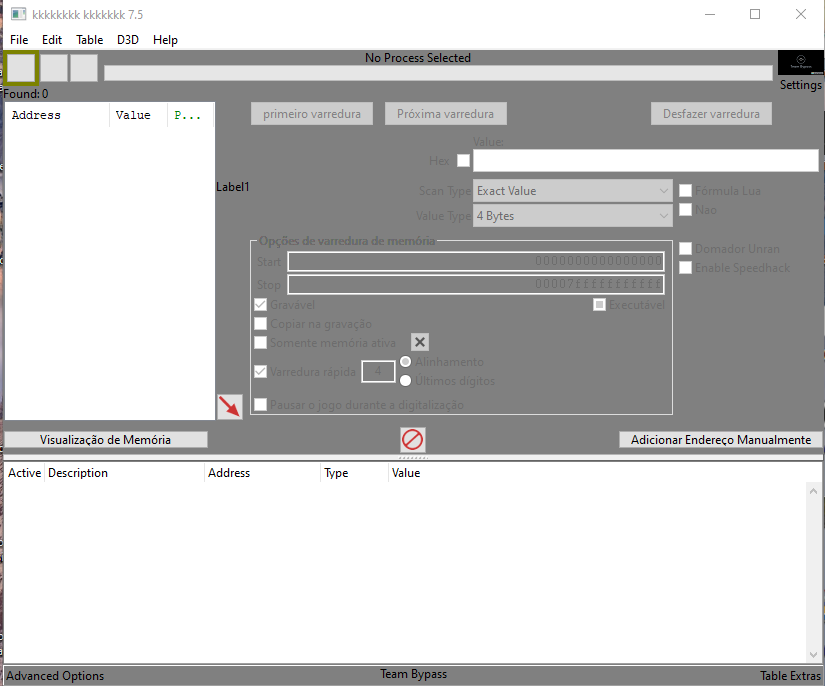Enable the Enable Speedhack checkbox
825x686 pixels.
click(x=686, y=267)
